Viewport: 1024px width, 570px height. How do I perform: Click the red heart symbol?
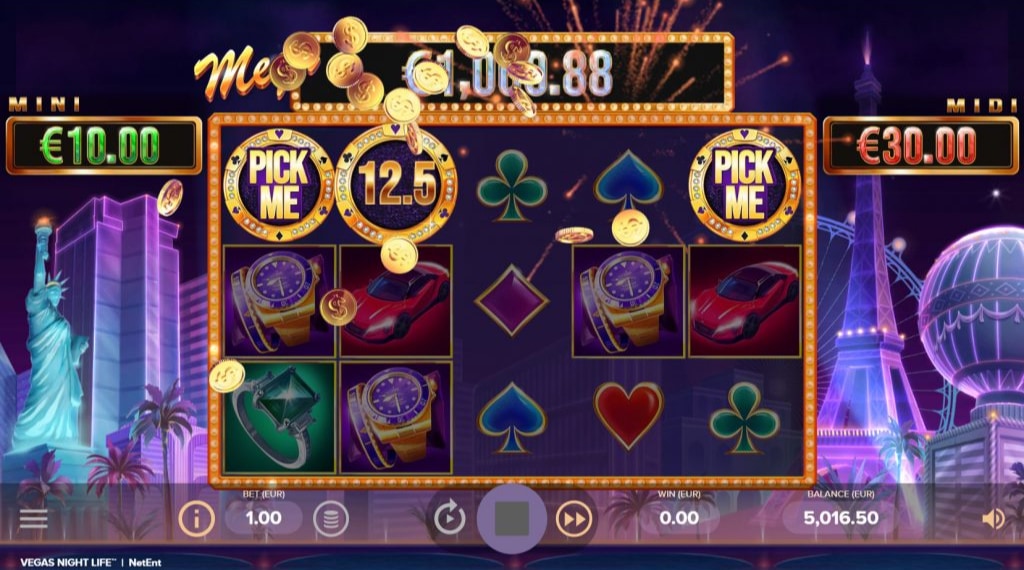tap(628, 416)
